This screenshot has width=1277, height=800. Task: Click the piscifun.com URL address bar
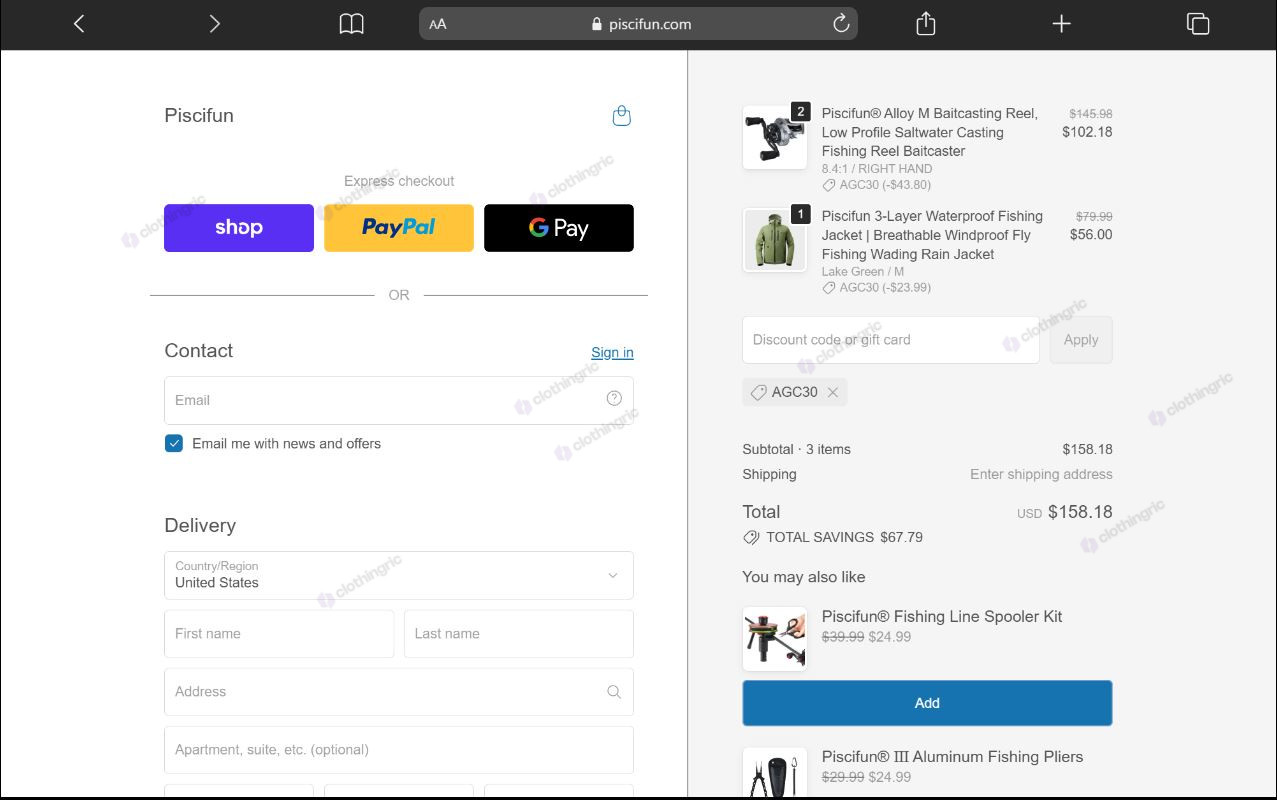tap(638, 24)
